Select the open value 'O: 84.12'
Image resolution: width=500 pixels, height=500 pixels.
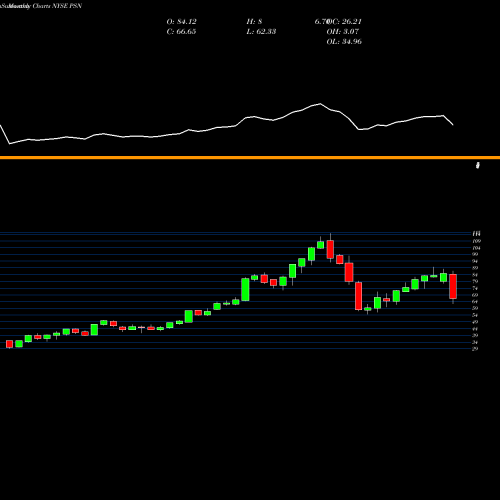point(181,22)
